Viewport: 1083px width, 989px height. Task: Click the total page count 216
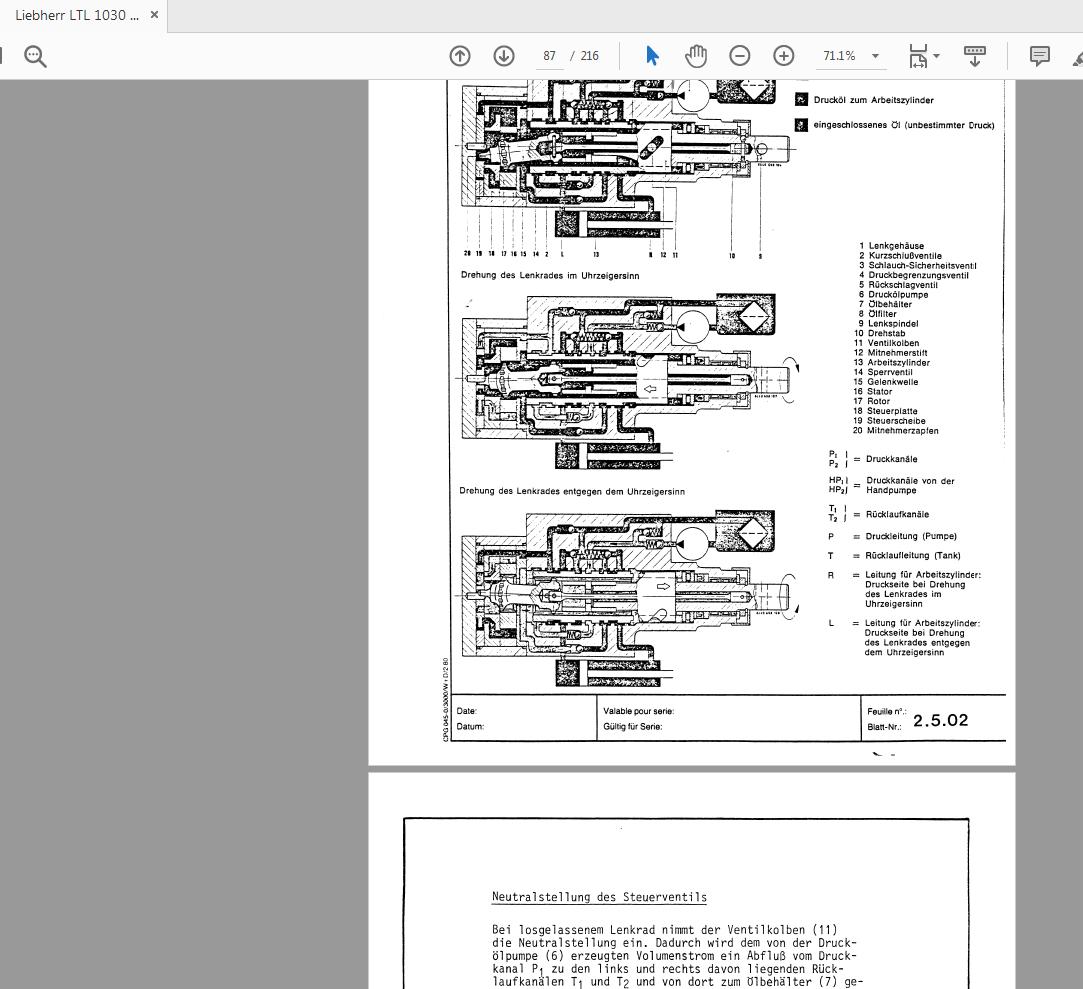pos(589,56)
